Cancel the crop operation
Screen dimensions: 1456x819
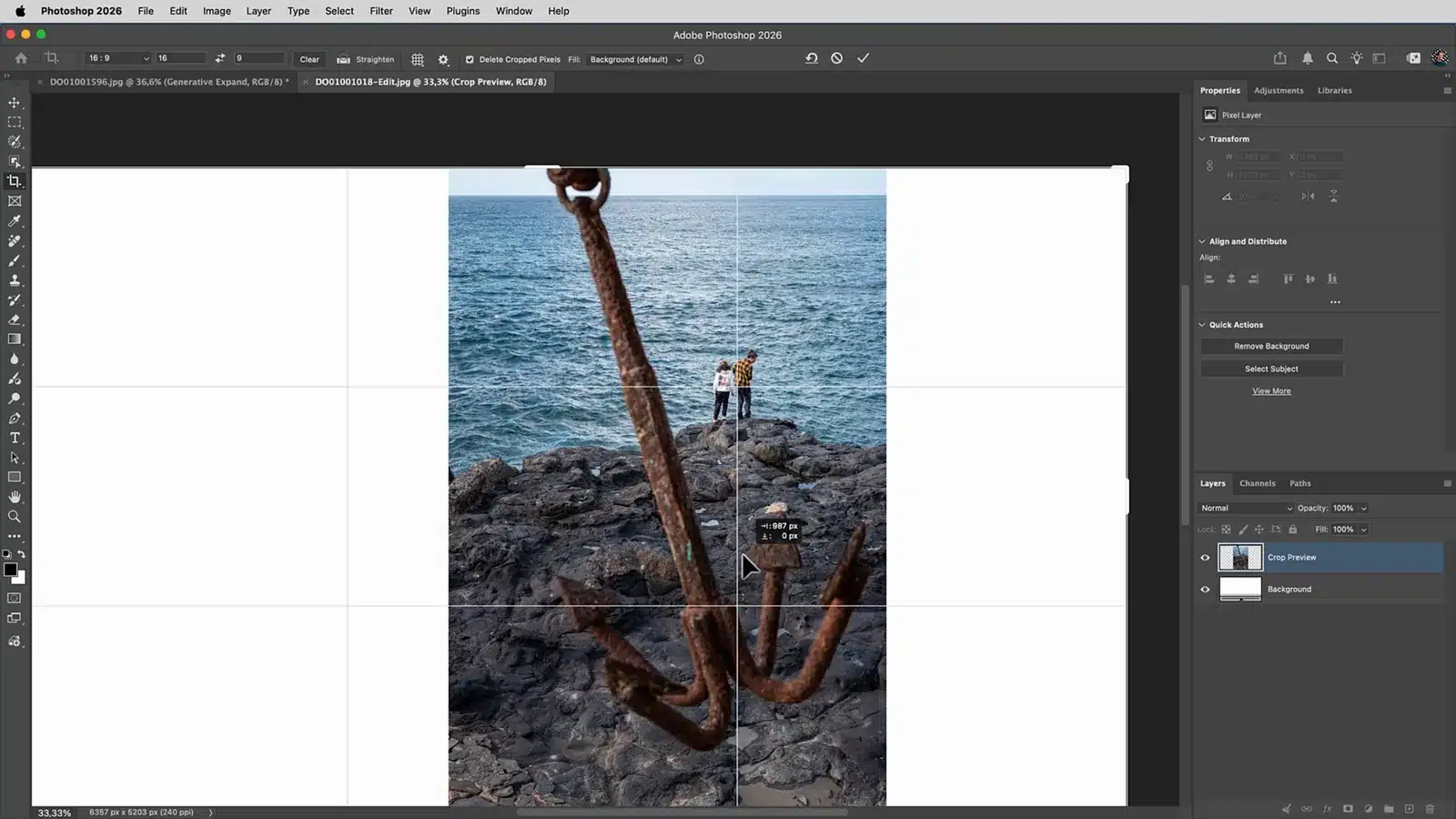837,58
